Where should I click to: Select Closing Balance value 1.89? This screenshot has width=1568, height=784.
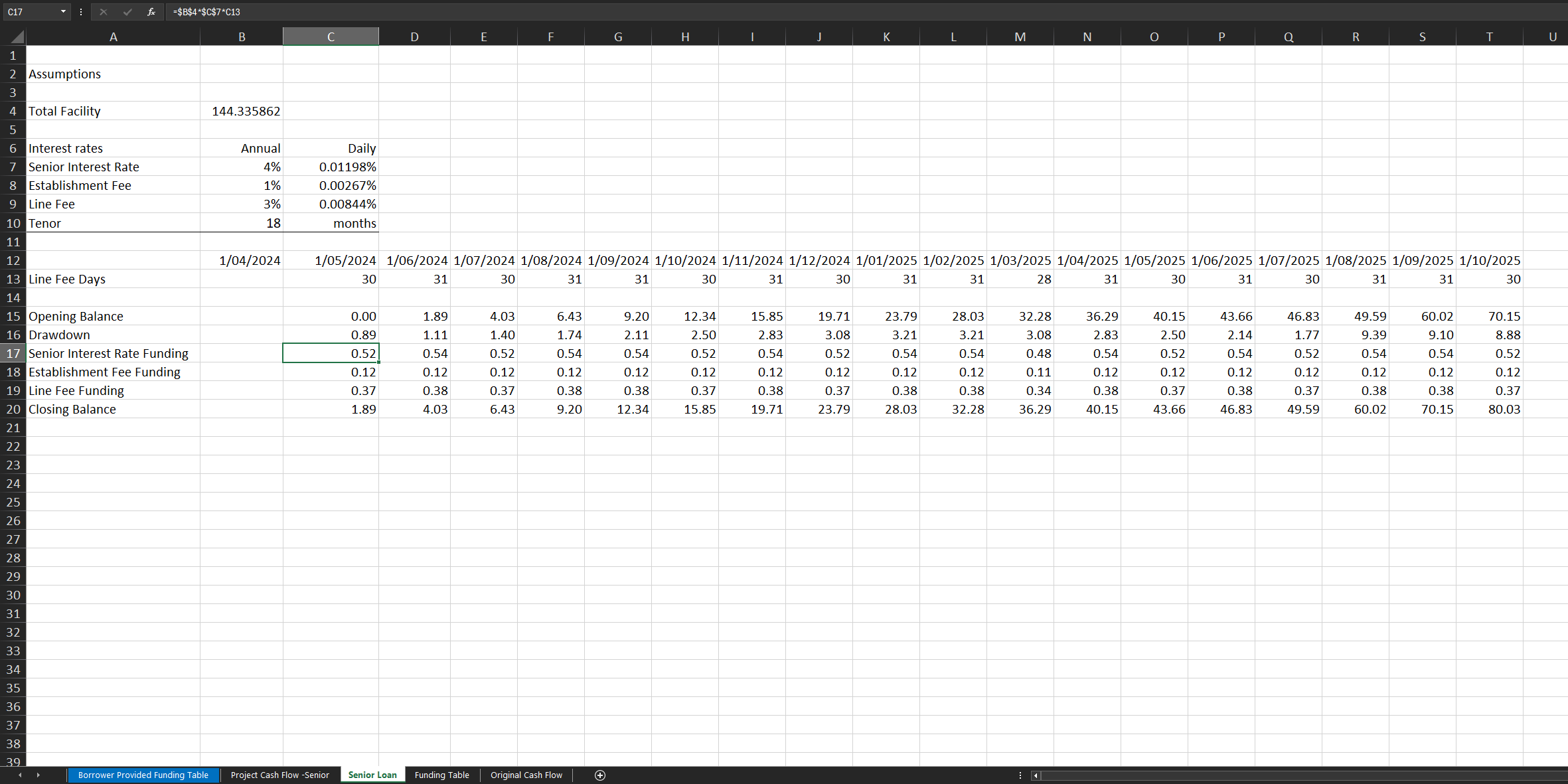click(x=331, y=409)
